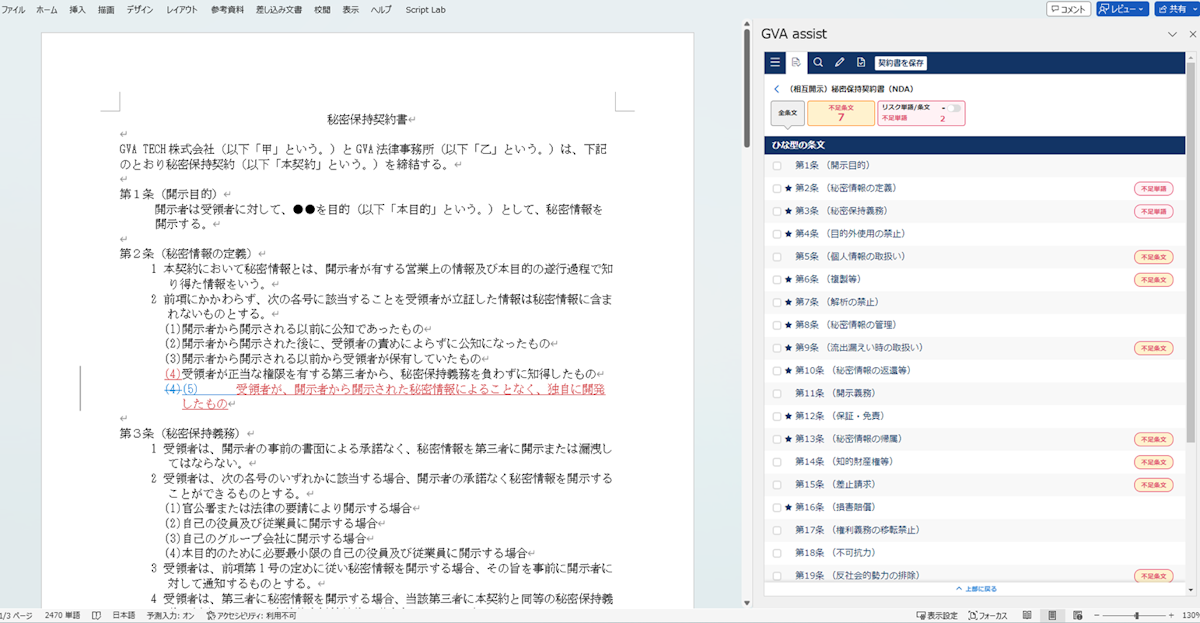The height and width of the screenshot is (623, 1200).
Task: Open the 校閲 ribbon tab
Action: pyautogui.click(x=322, y=9)
